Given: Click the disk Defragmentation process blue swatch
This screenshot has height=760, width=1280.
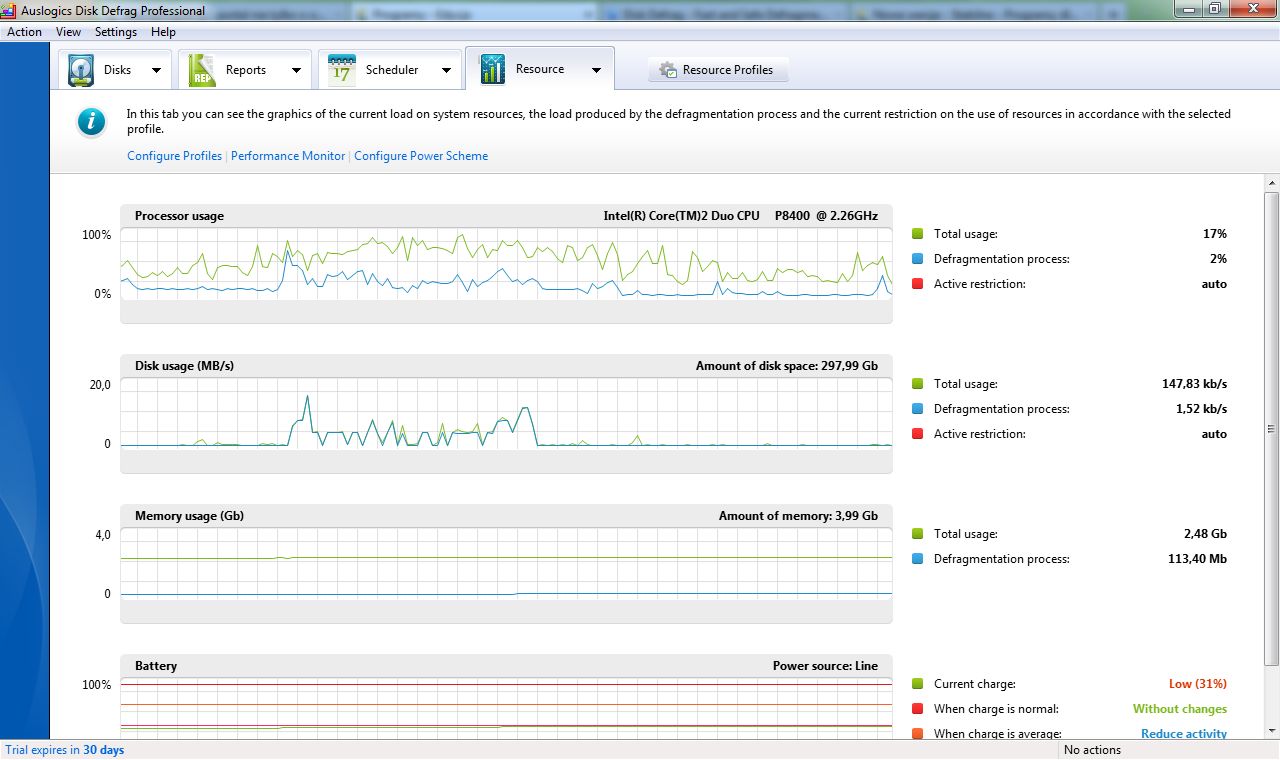Looking at the screenshot, I should [917, 409].
